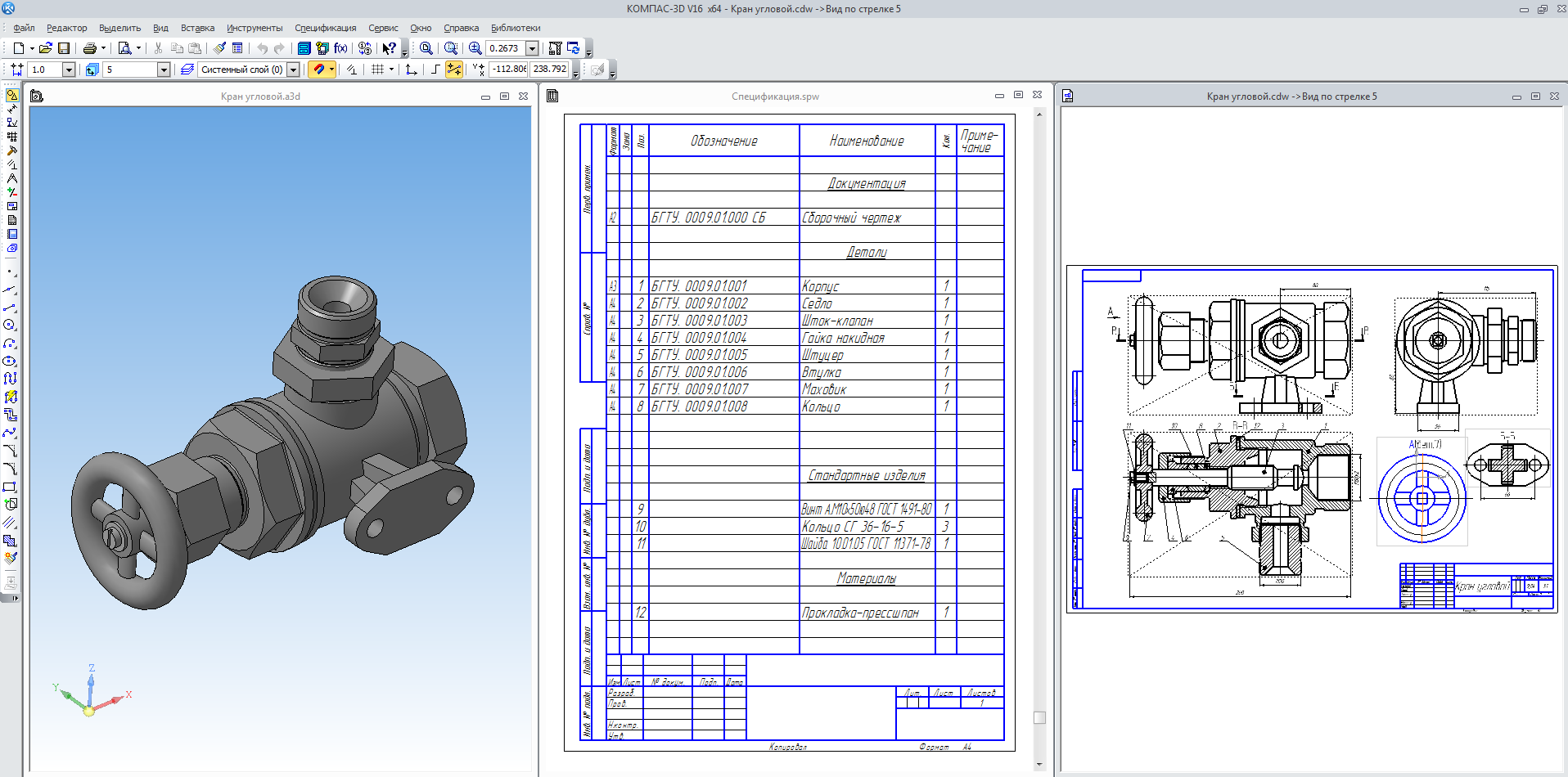Toggle the rounding button highlighted in yellow
Image resolution: width=1568 pixels, height=777 pixels.
pos(454,70)
